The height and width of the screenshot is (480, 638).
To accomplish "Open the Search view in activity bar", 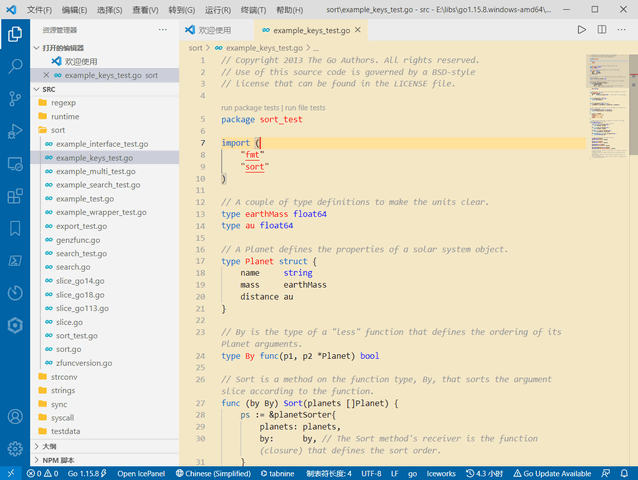I will tap(15, 66).
